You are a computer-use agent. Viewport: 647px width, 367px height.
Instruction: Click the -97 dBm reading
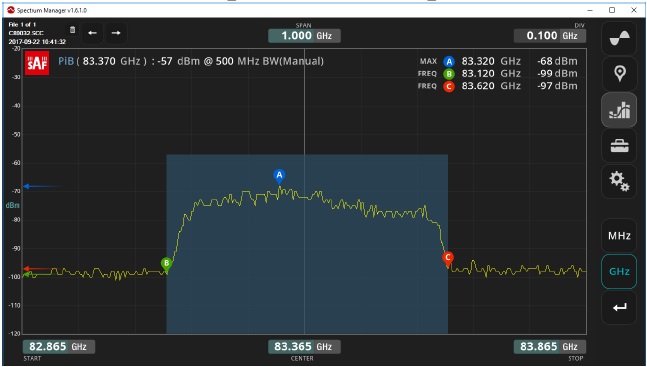557,86
